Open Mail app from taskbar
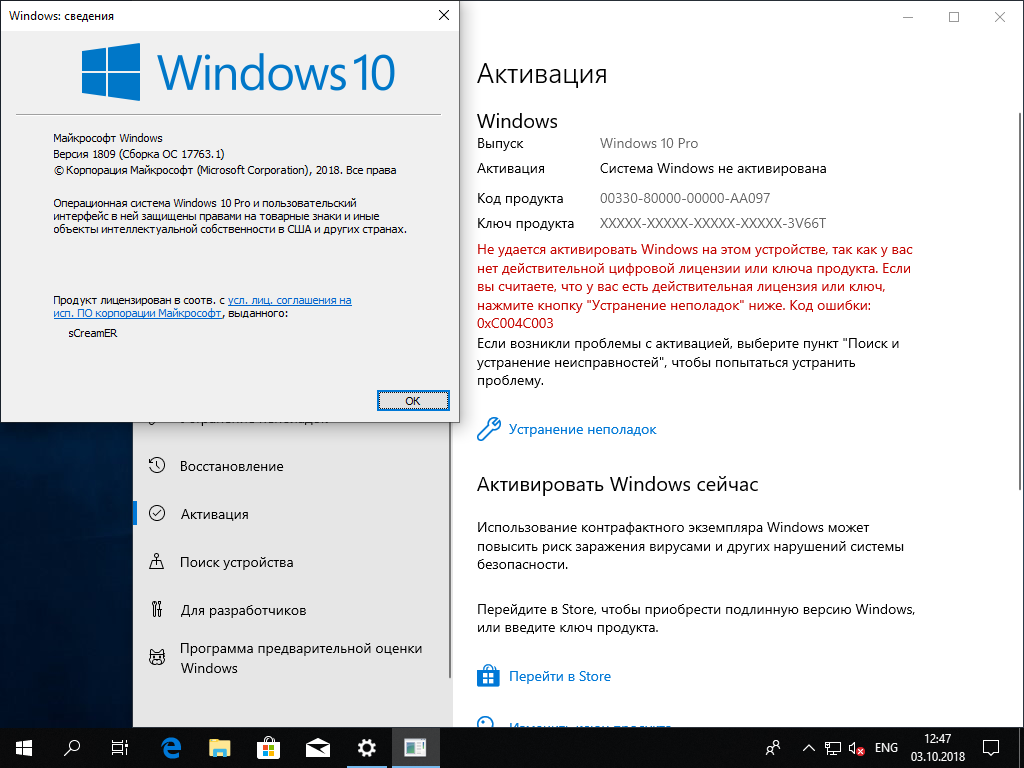Screen dimensions: 1024x768 317,748
